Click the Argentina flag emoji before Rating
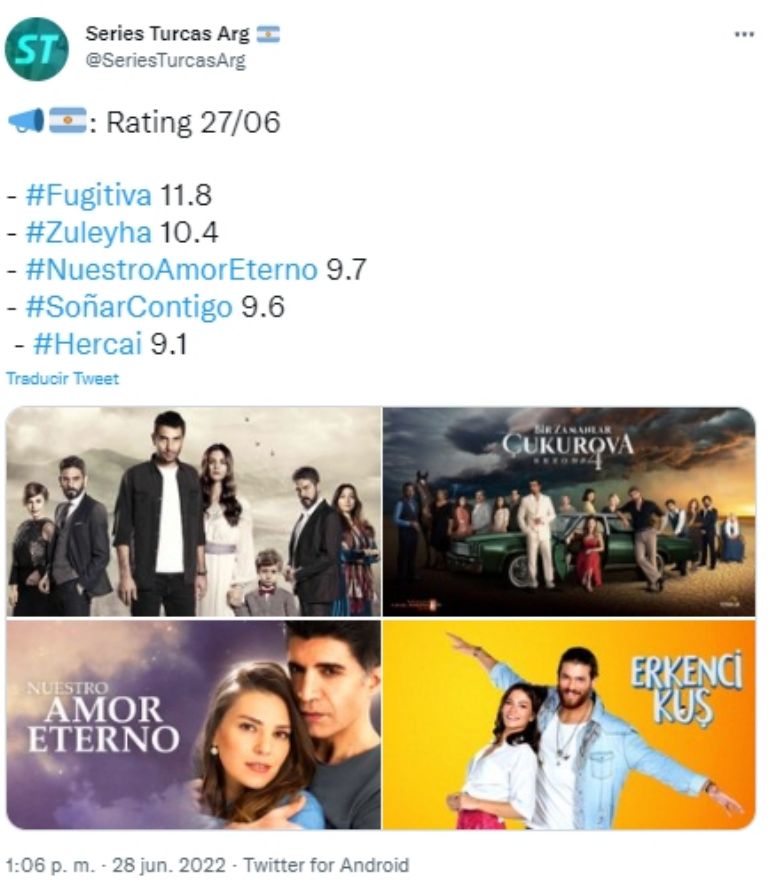 pyautogui.click(x=68, y=121)
